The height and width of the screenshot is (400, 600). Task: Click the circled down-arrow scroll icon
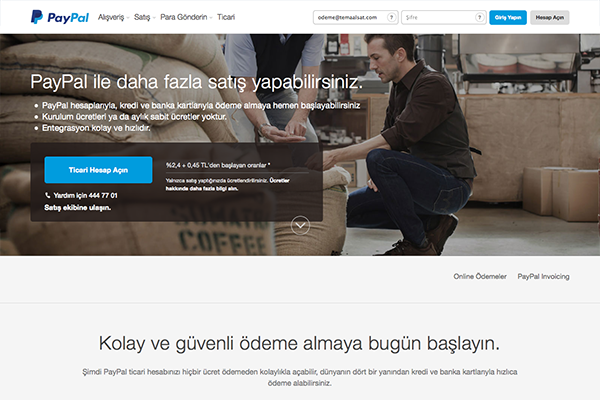coord(300,225)
